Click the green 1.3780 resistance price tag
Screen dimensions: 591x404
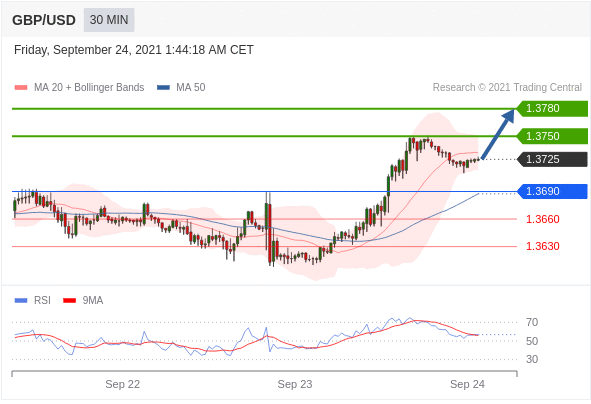pos(552,109)
